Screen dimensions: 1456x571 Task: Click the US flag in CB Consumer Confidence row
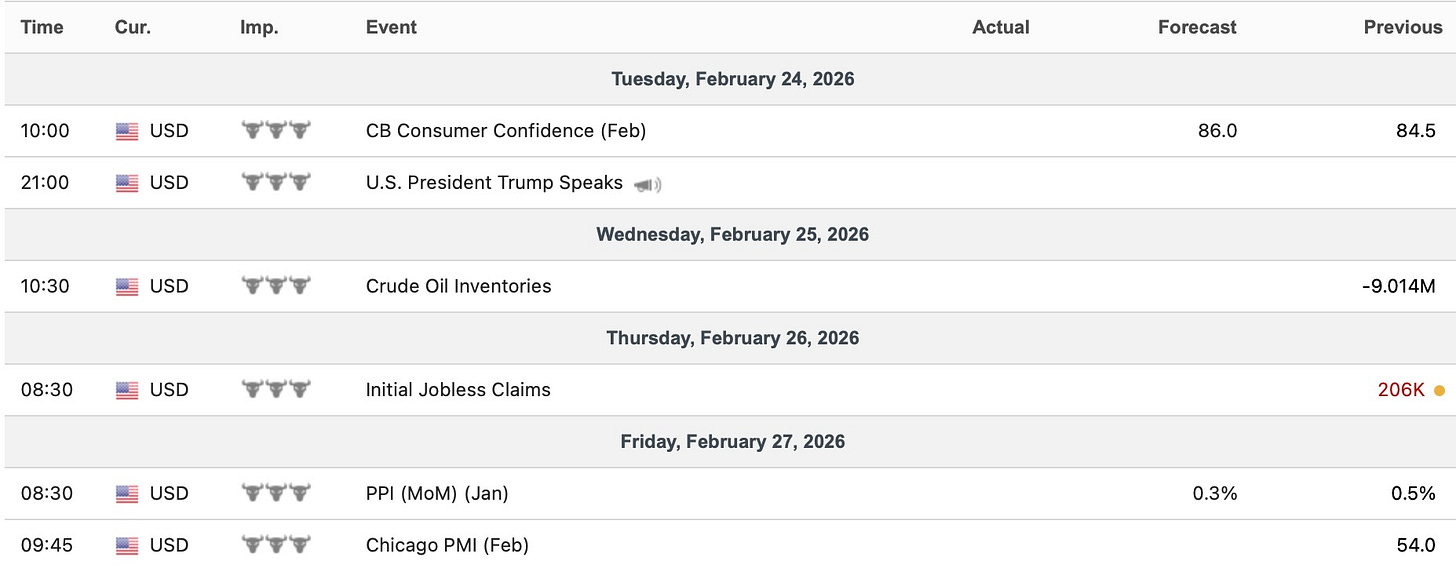(x=127, y=131)
